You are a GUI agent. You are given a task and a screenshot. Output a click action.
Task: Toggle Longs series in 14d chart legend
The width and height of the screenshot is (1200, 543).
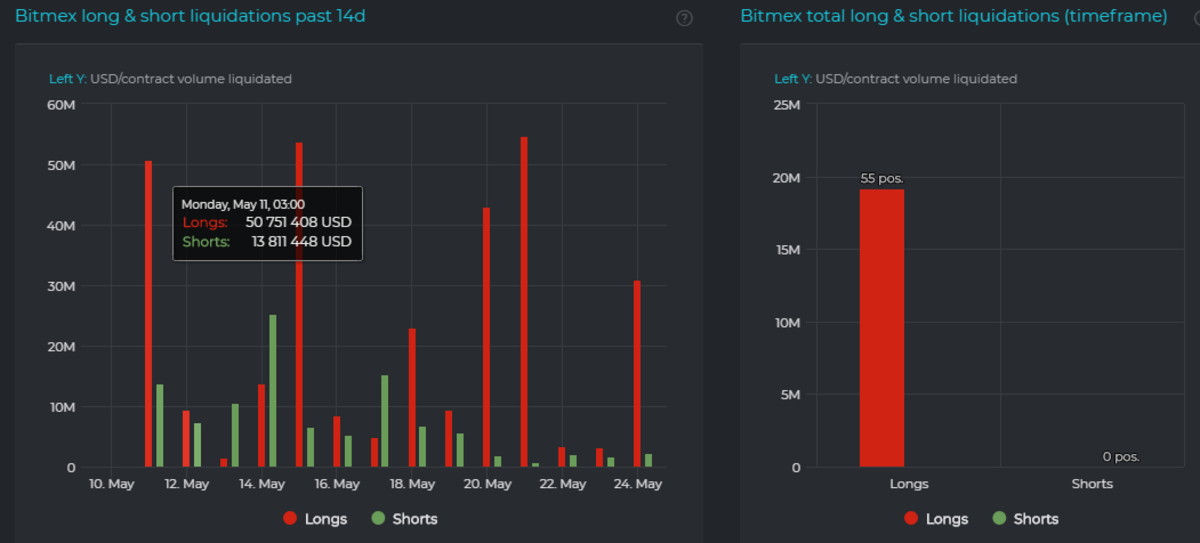315,519
